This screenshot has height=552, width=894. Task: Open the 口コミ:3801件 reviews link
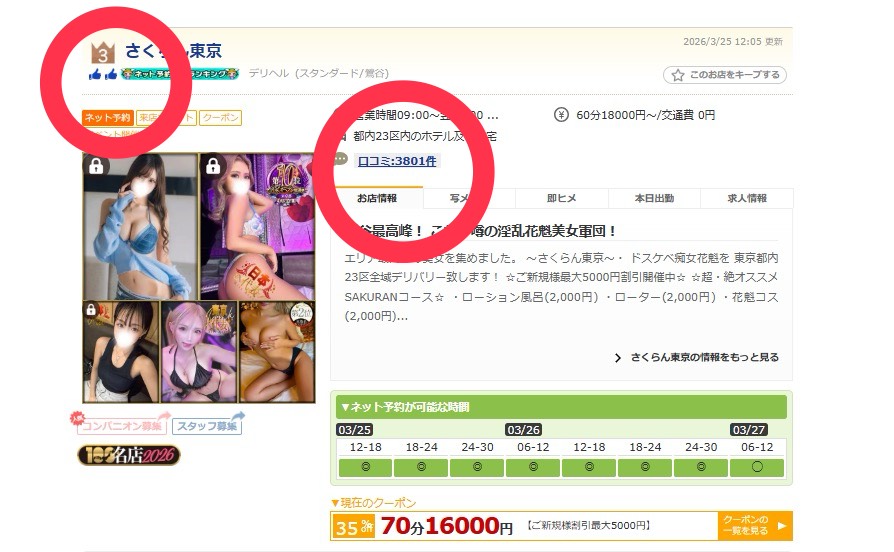tap(397, 160)
